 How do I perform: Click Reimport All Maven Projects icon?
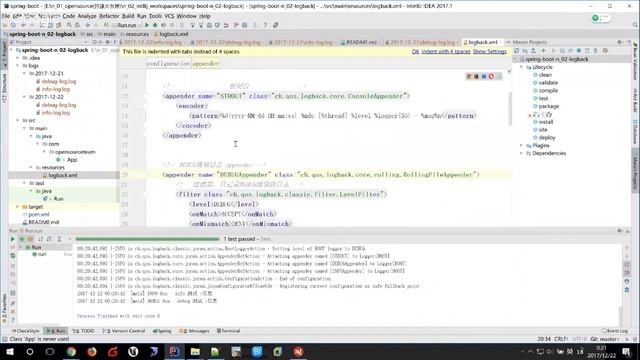coord(517,51)
